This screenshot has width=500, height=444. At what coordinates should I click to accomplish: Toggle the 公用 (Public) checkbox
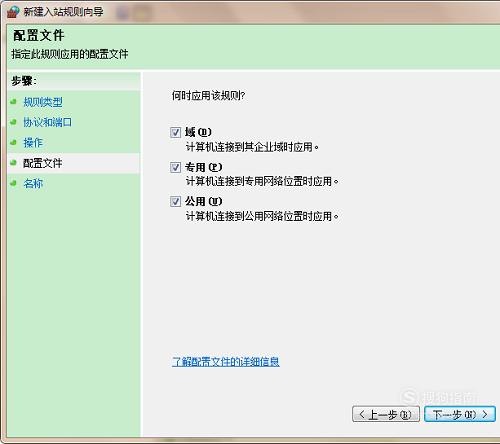(175, 201)
